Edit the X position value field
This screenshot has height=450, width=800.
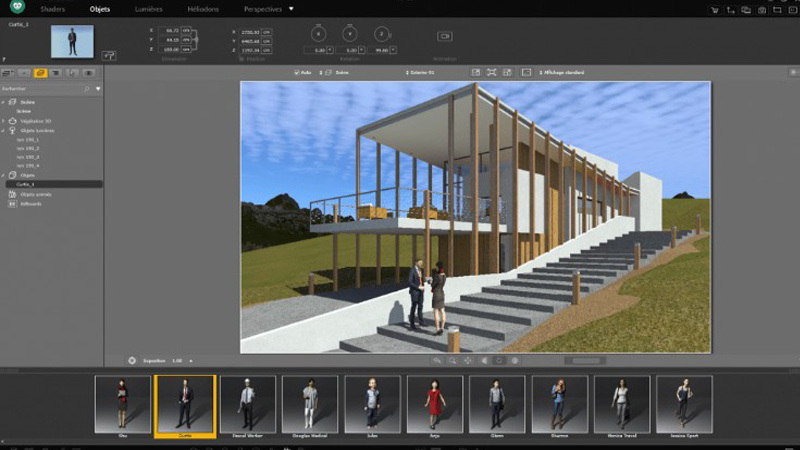(249, 32)
